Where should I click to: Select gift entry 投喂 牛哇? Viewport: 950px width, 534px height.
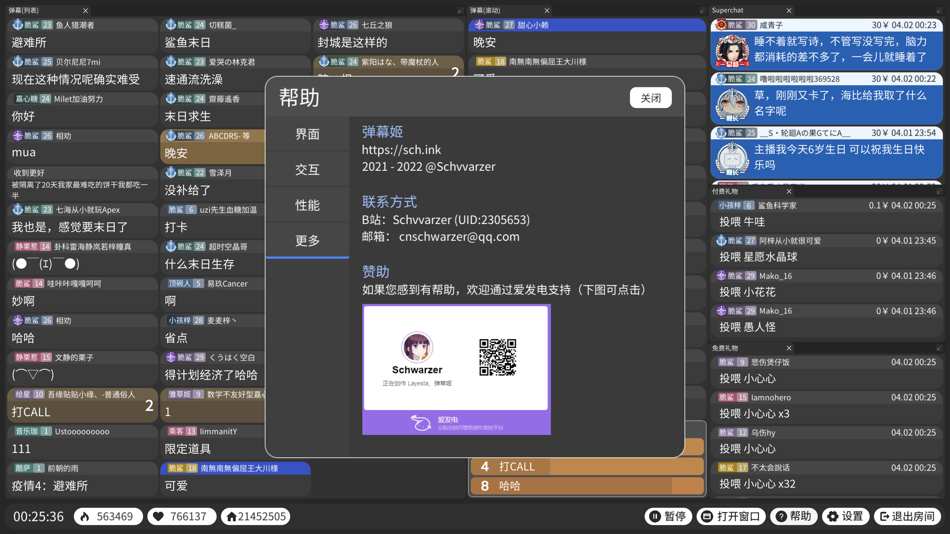(827, 215)
